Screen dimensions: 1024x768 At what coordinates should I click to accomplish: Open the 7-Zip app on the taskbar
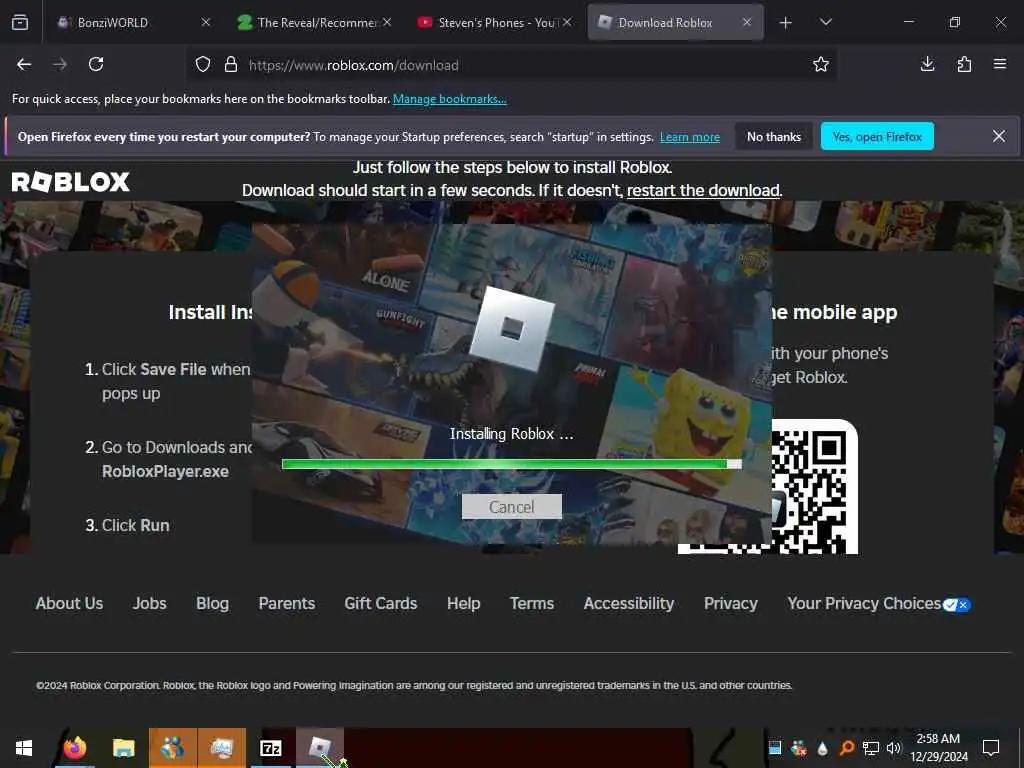tap(270, 748)
